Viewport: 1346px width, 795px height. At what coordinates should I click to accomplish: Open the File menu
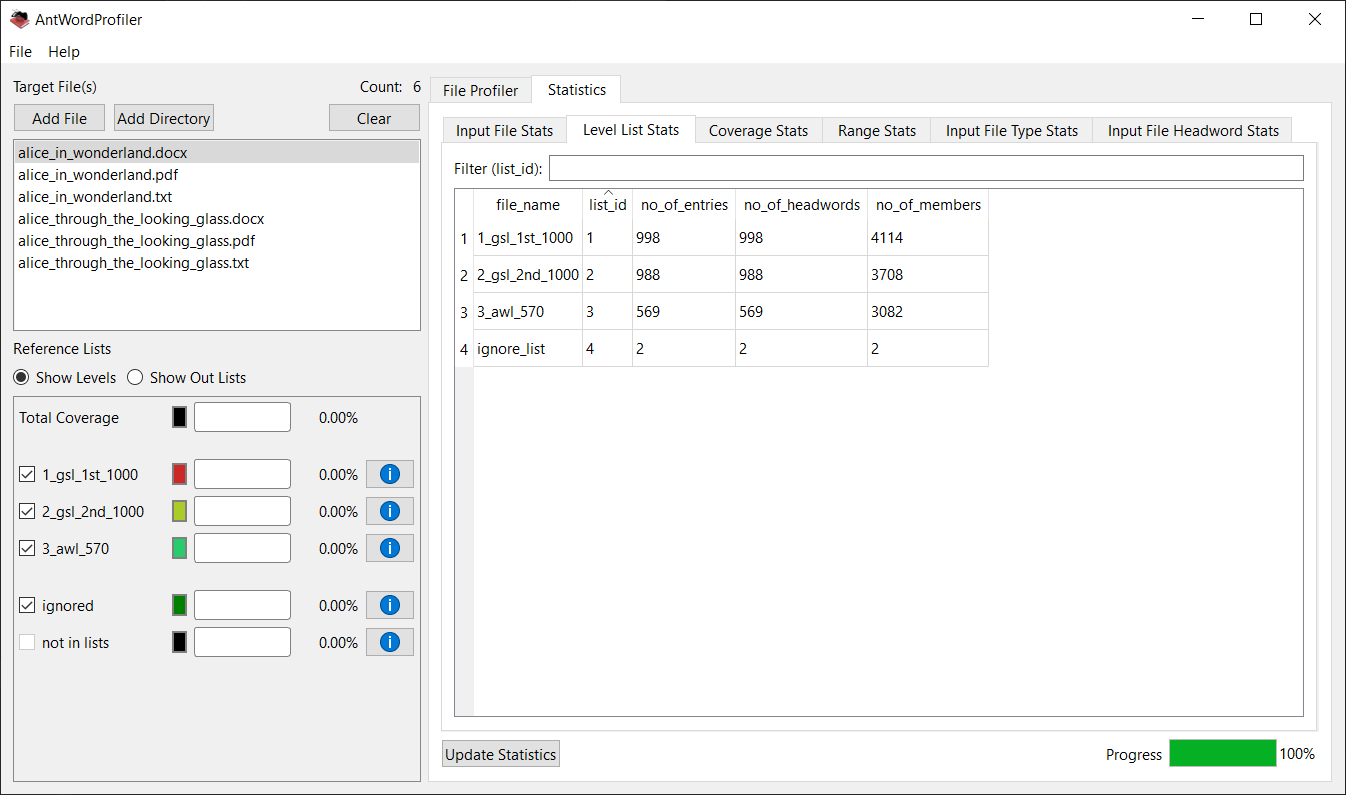click(20, 52)
